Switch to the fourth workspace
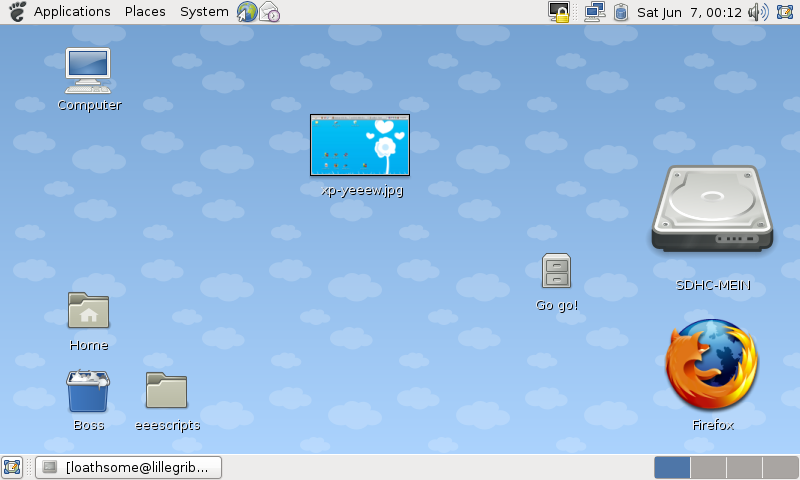The height and width of the screenshot is (480, 800). [x=781, y=467]
